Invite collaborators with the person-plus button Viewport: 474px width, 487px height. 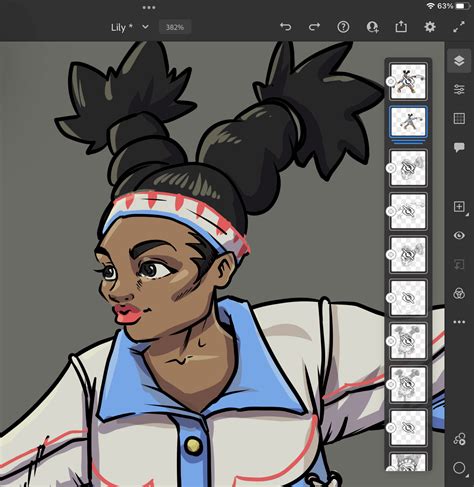click(372, 27)
